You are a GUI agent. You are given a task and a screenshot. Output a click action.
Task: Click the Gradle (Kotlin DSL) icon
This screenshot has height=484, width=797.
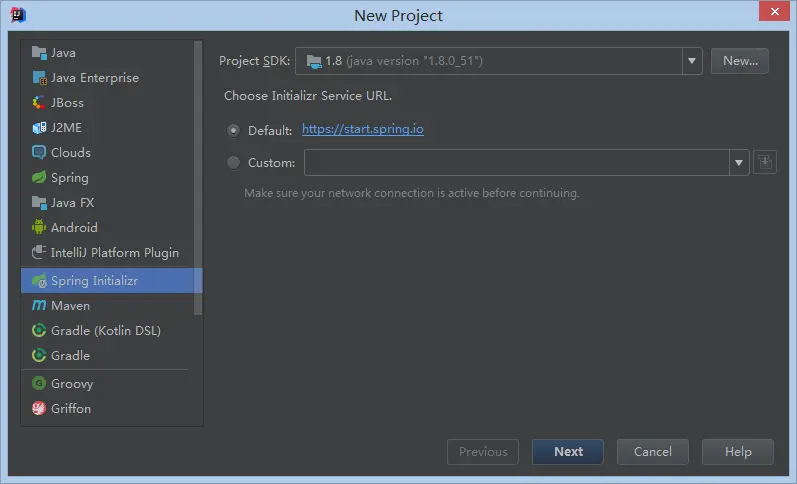pyautogui.click(x=39, y=330)
